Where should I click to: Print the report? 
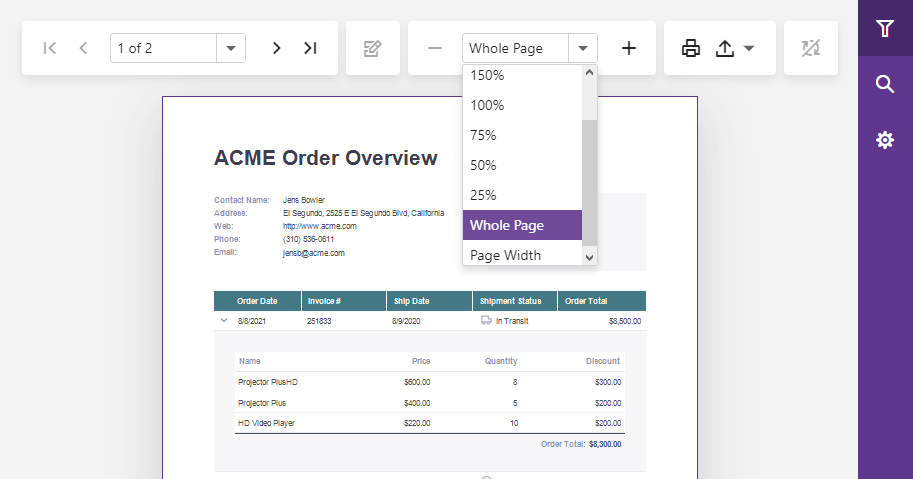coord(691,48)
